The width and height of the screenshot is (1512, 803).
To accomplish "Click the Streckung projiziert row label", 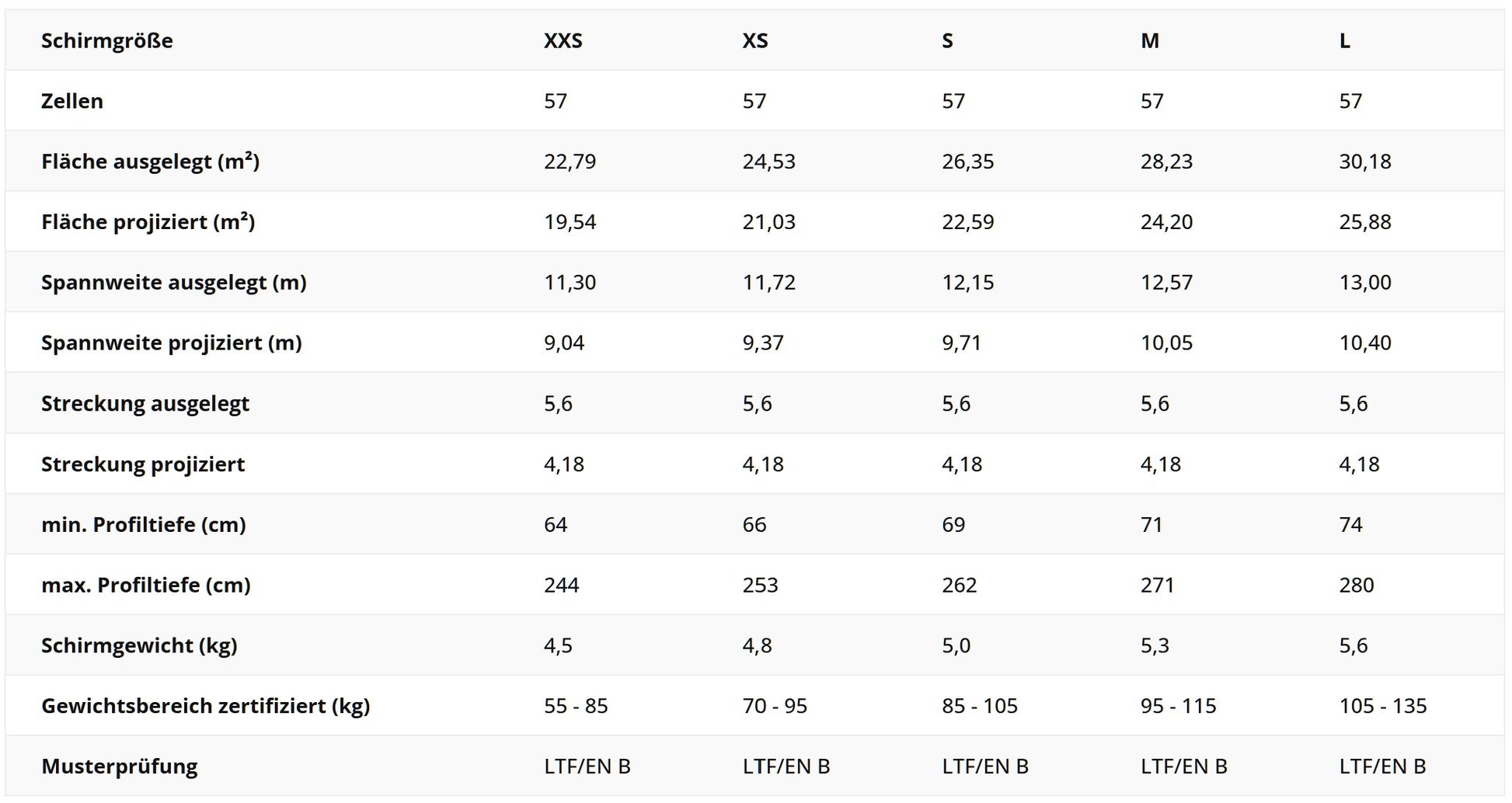I will [143, 464].
